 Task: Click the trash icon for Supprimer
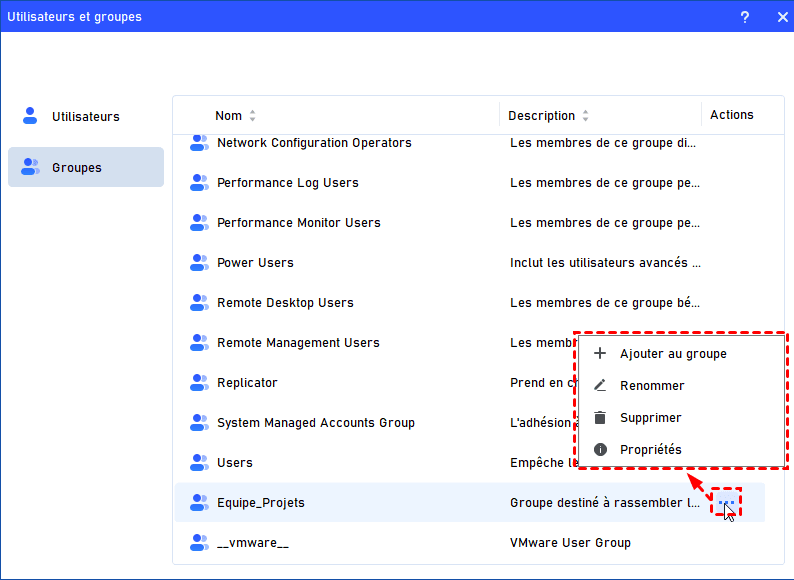(x=600, y=417)
